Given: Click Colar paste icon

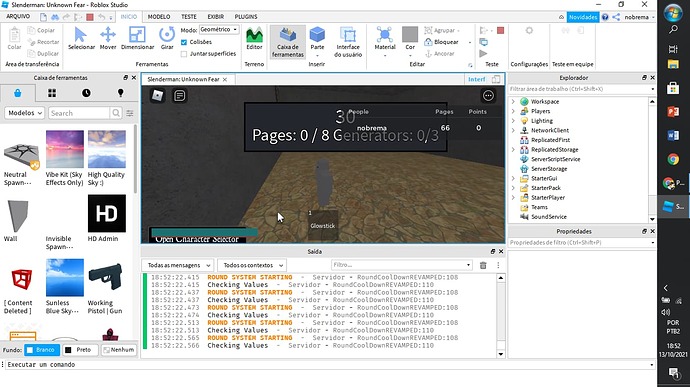Looking at the screenshot, I should tap(14, 39).
